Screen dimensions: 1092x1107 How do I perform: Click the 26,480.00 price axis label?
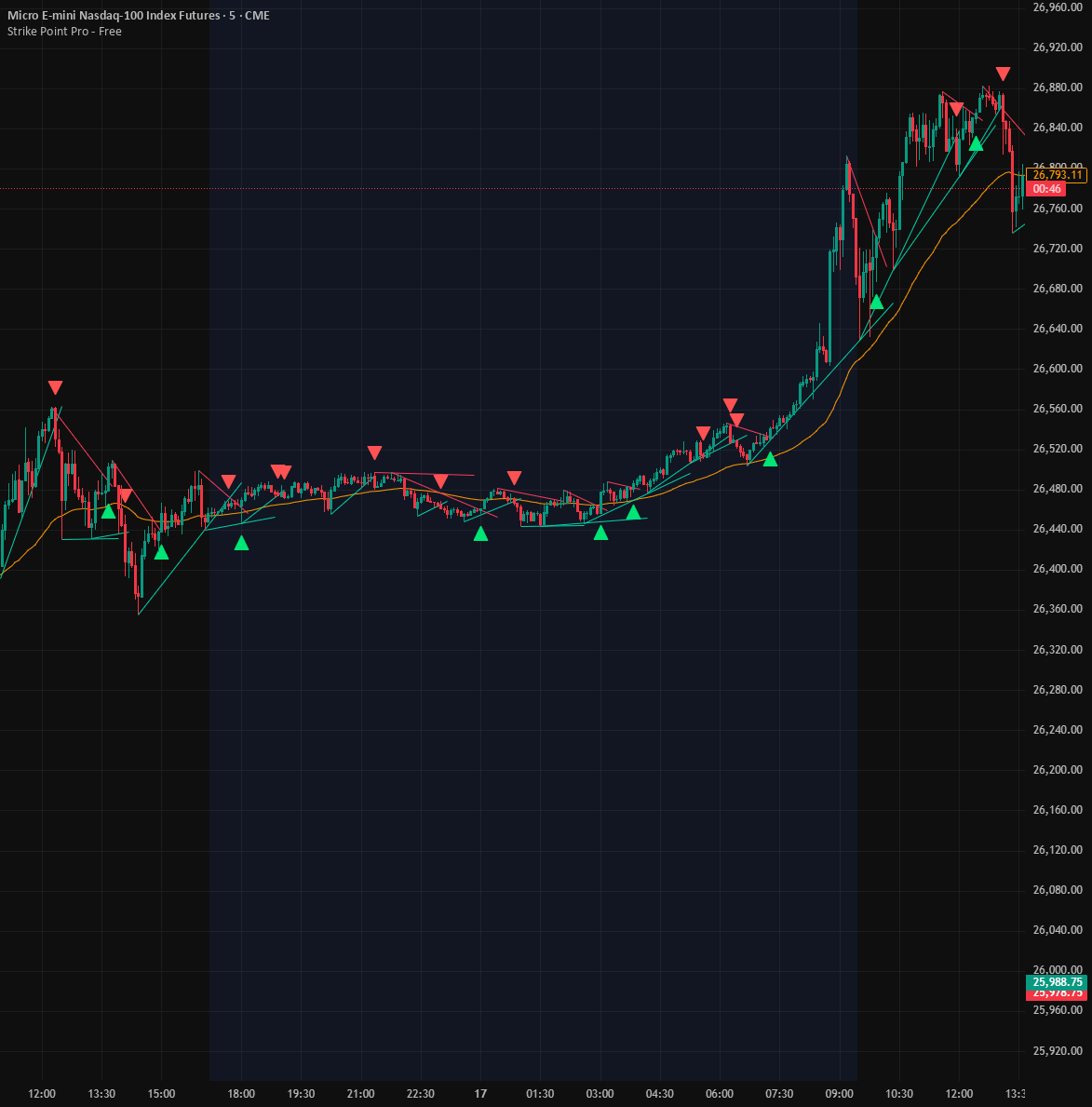1057,489
